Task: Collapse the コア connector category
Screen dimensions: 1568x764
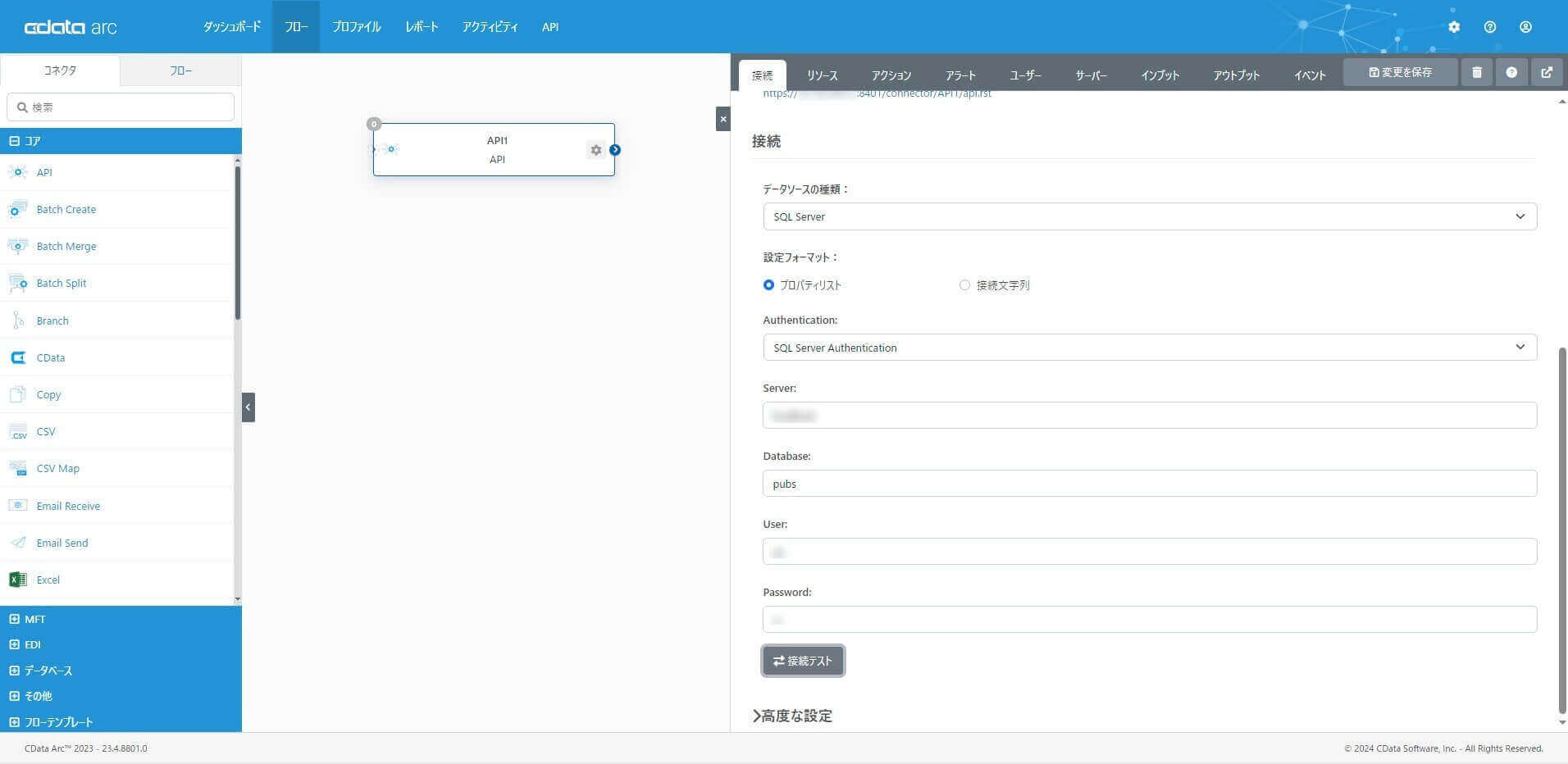Action: 121,141
